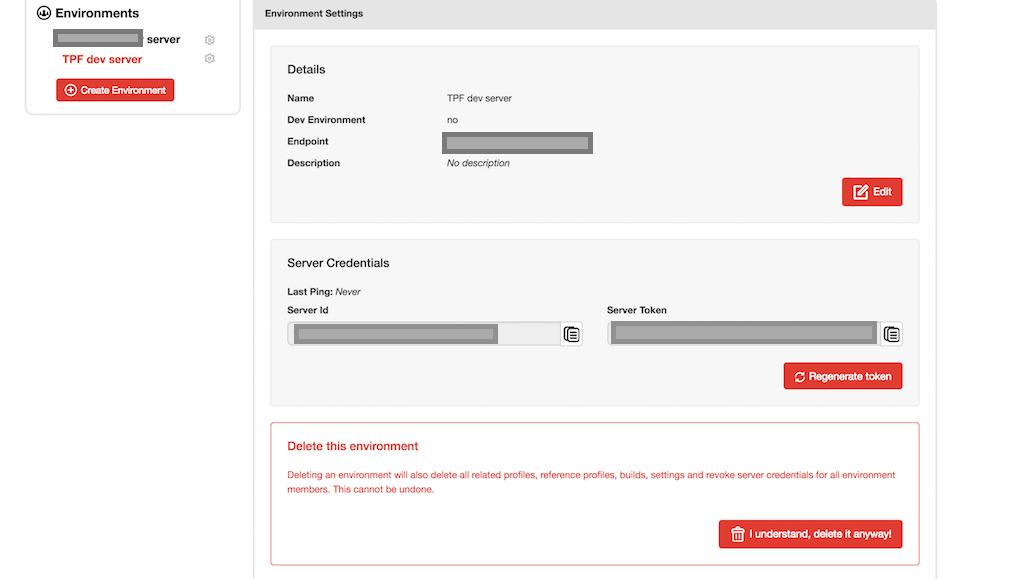Select the first environment ending in "server"
This screenshot has width=1026, height=579.
pos(118,40)
